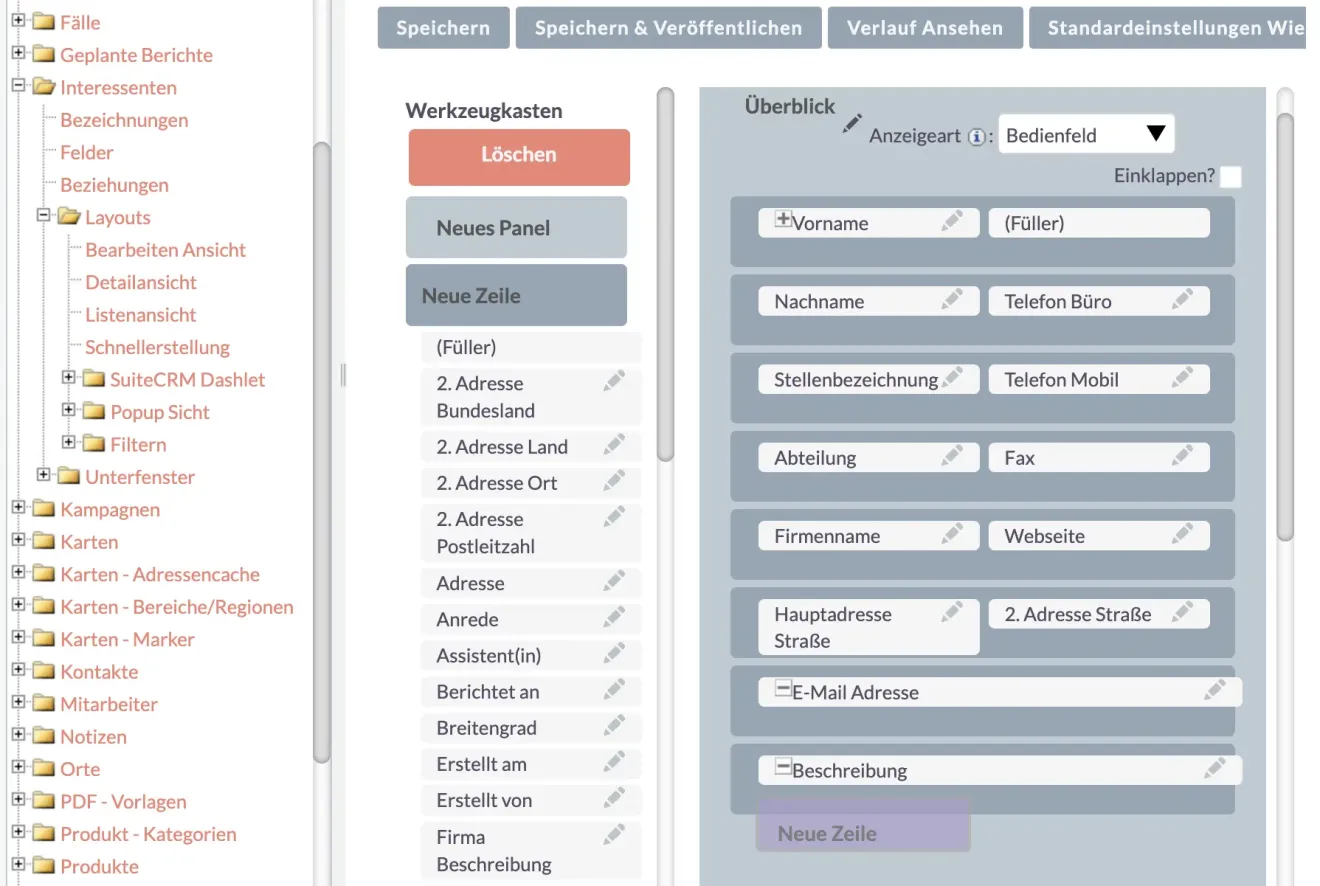Edit the Nachname field with pencil icon

point(953,299)
